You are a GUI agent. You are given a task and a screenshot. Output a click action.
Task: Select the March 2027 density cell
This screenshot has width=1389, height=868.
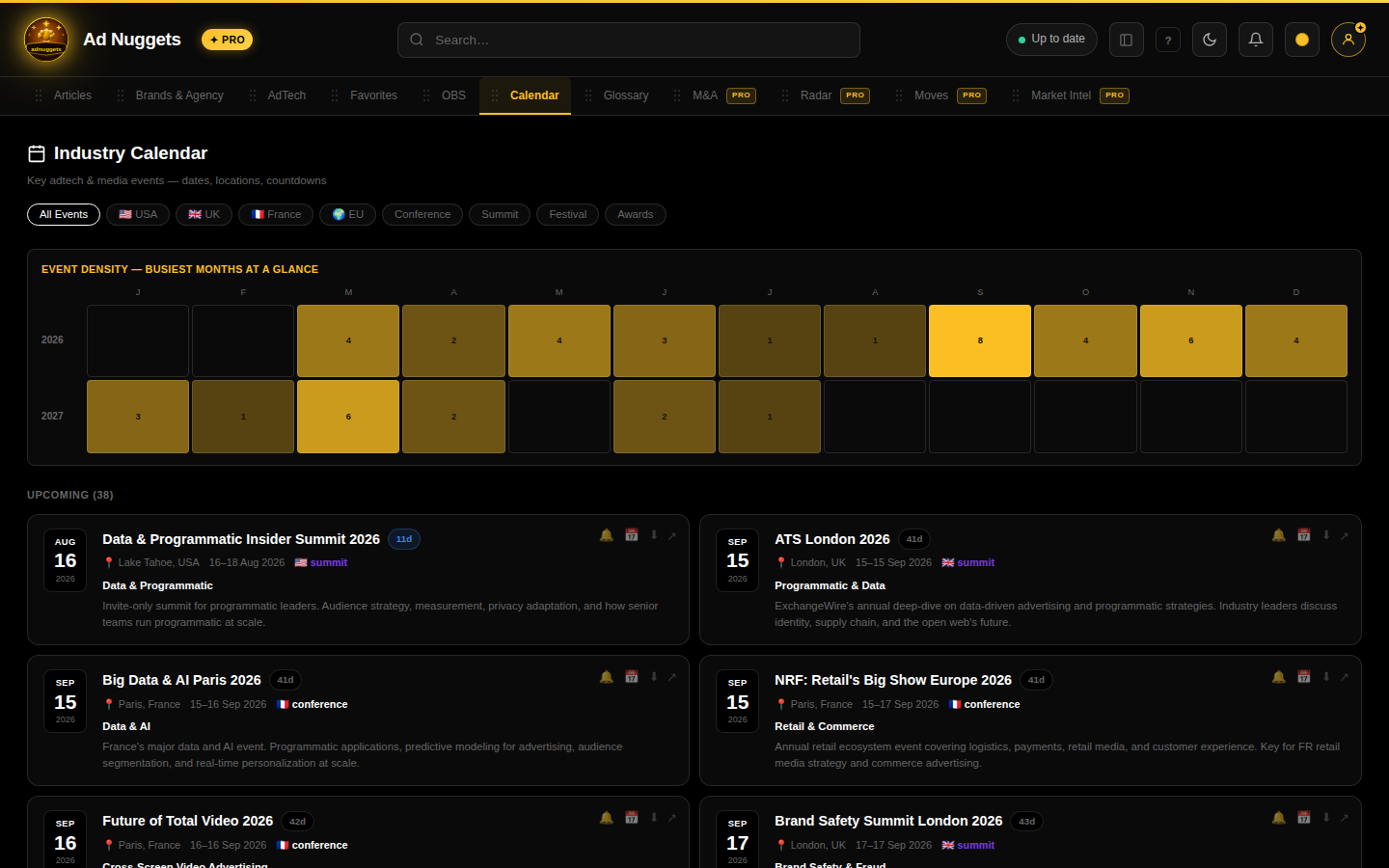(348, 417)
